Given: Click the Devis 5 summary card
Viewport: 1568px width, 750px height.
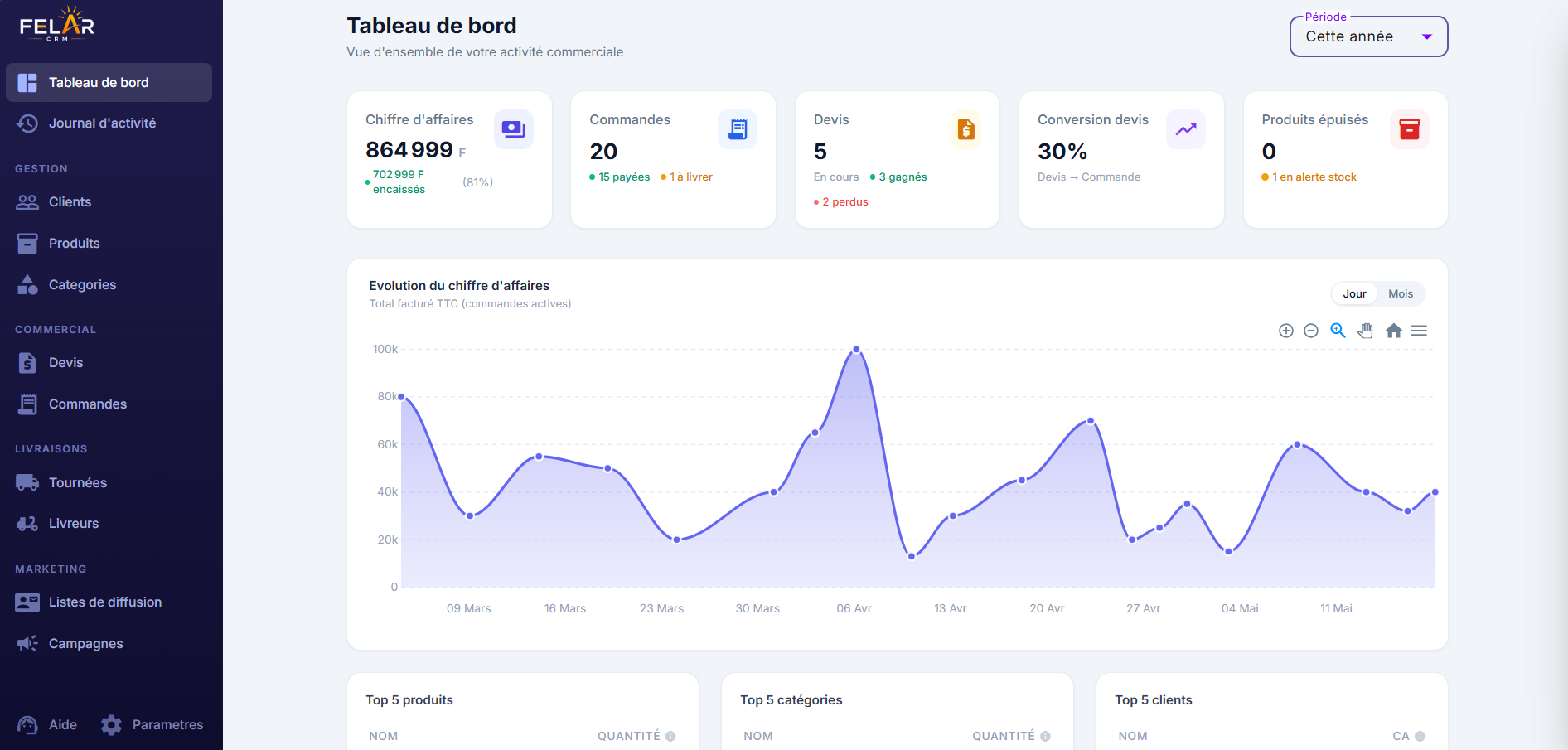Looking at the screenshot, I should (x=898, y=160).
